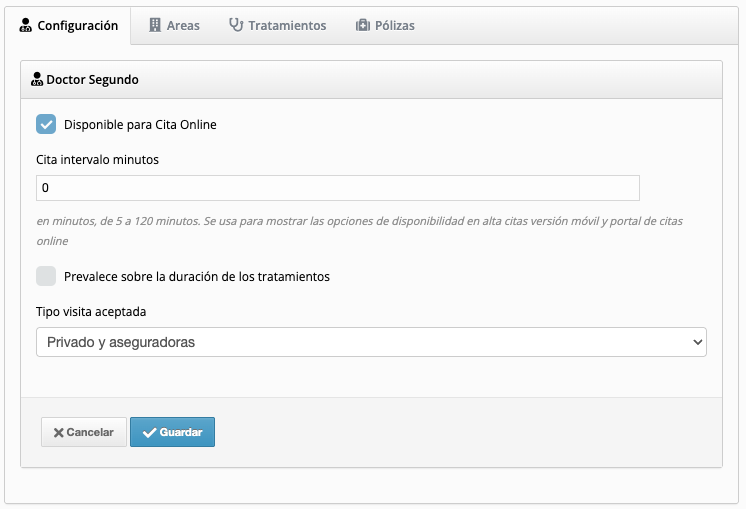This screenshot has height=509, width=746.
Task: Click the Prevalece sobre la duración label
Action: (196, 276)
